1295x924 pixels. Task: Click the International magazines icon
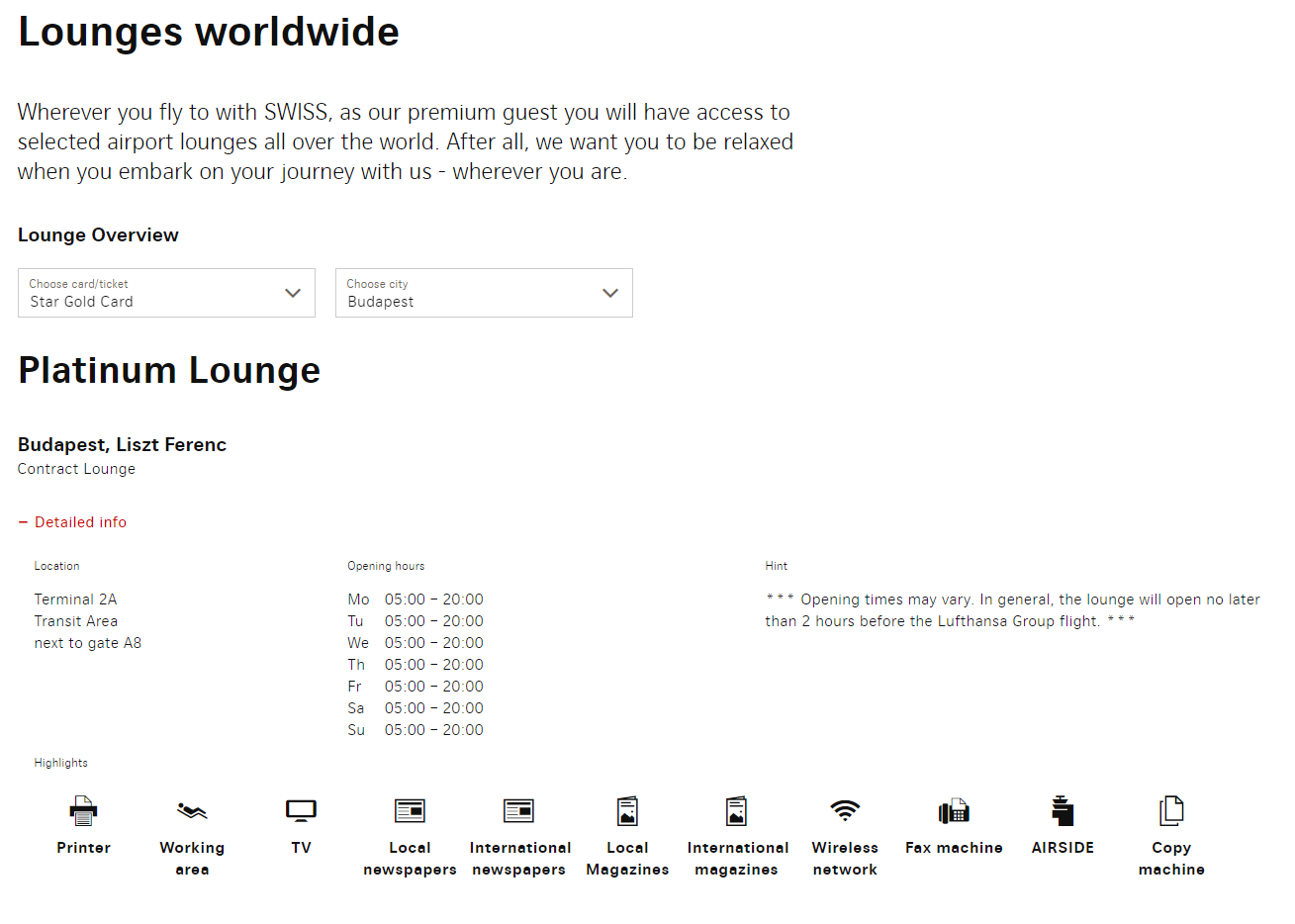click(x=736, y=811)
